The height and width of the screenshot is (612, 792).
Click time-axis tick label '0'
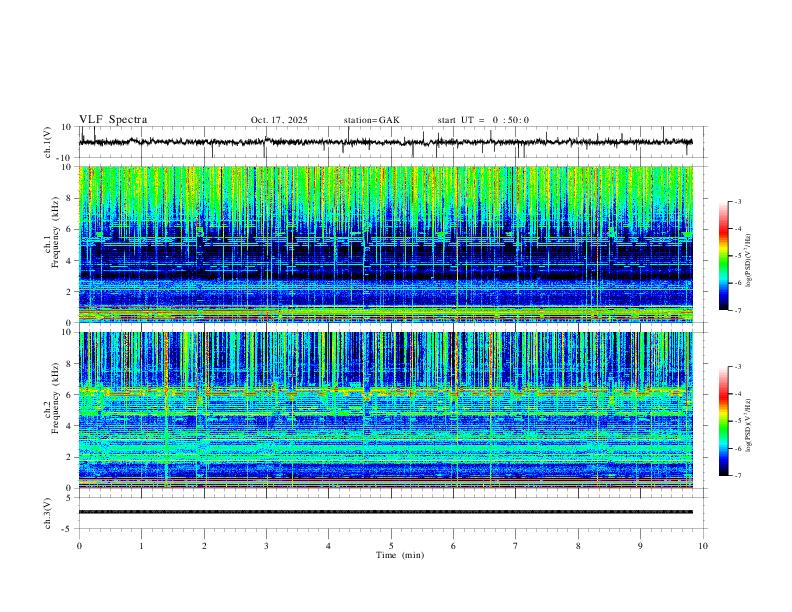click(x=79, y=546)
